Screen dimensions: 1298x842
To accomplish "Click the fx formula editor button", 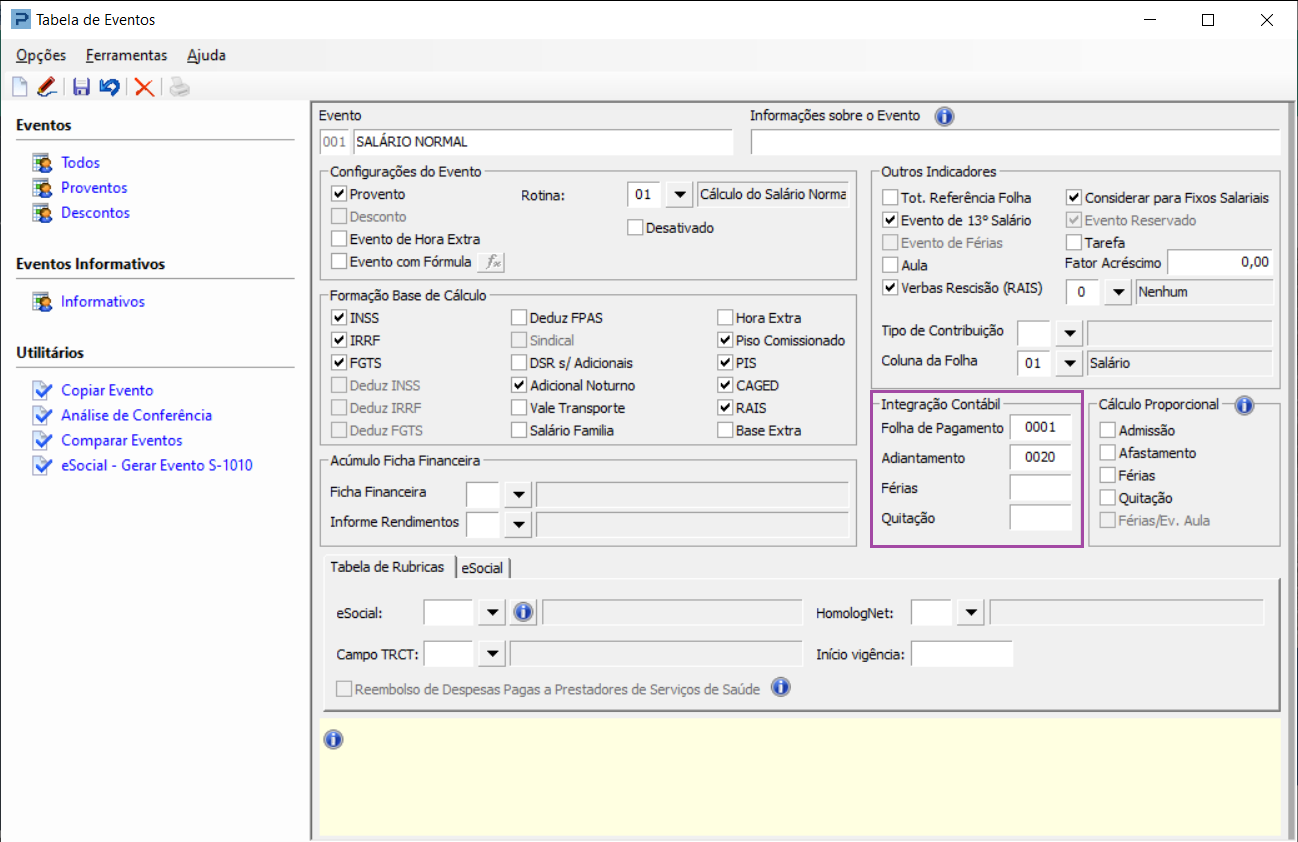I will [492, 262].
